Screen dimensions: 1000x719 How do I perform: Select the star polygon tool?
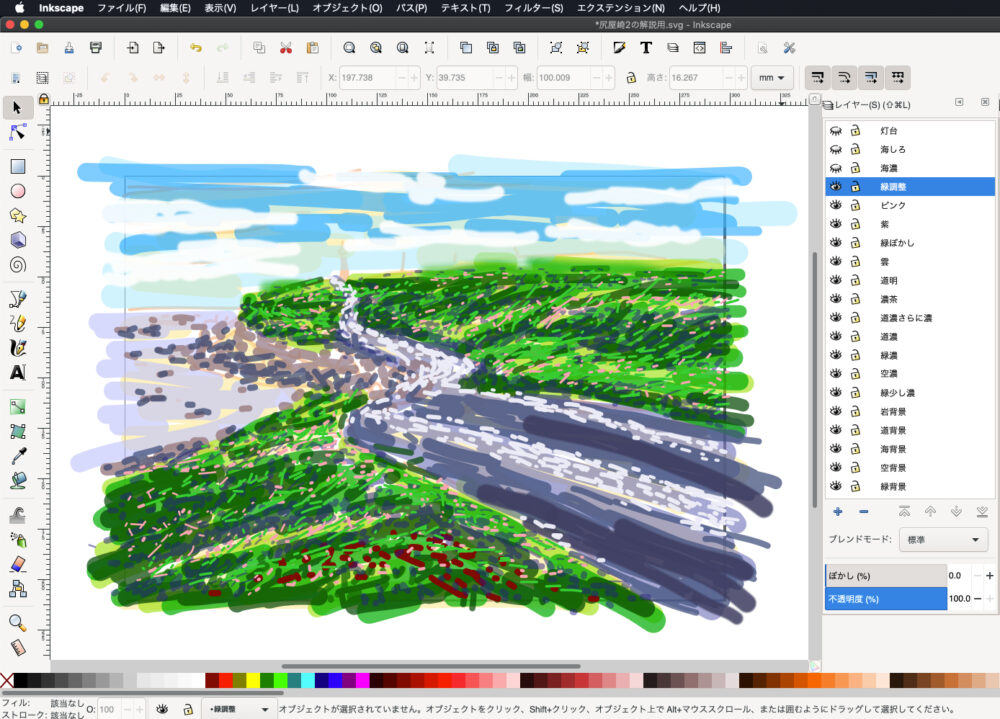(17, 216)
